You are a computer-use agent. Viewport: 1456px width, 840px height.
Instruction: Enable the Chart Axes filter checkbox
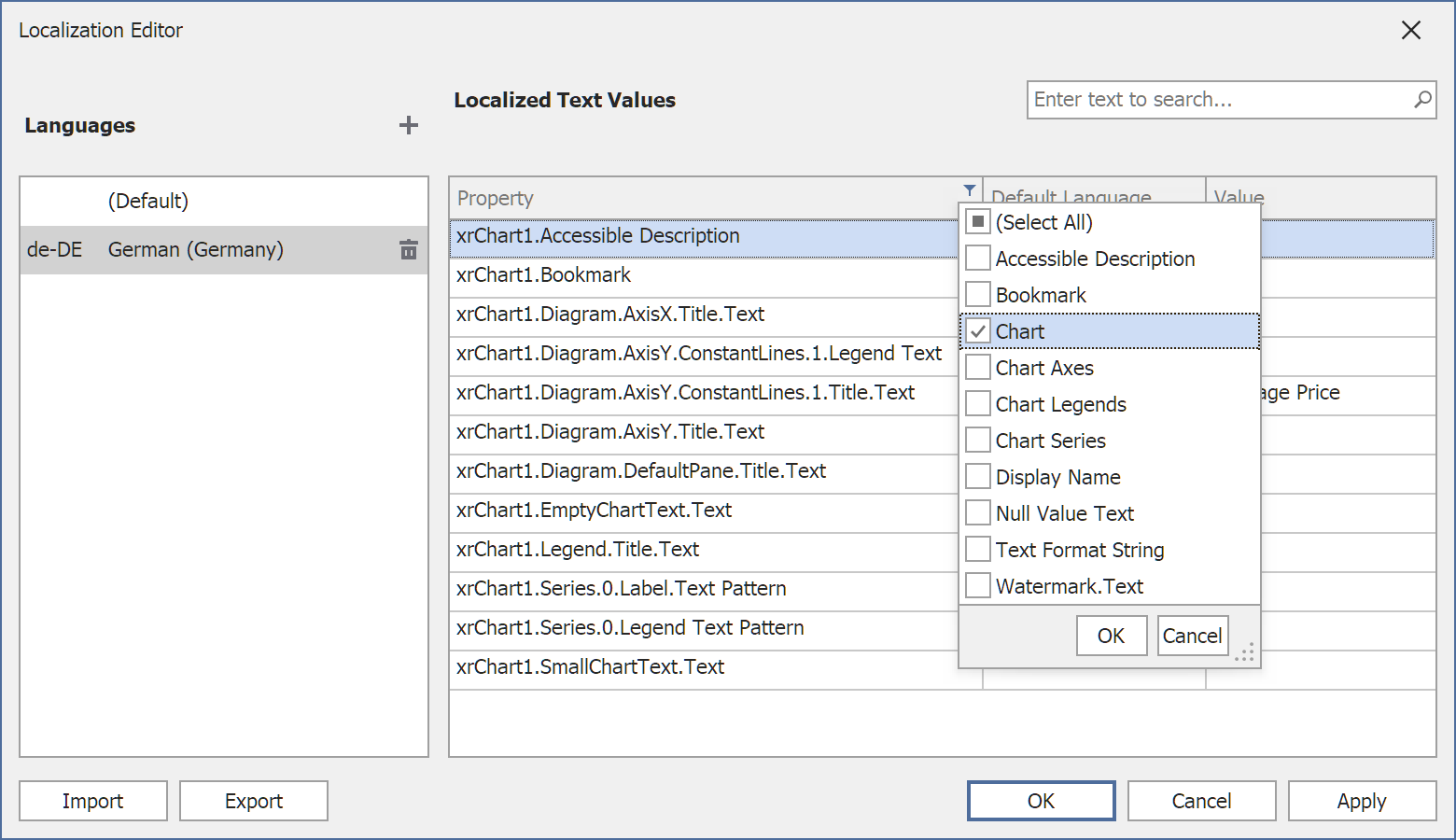tap(977, 368)
